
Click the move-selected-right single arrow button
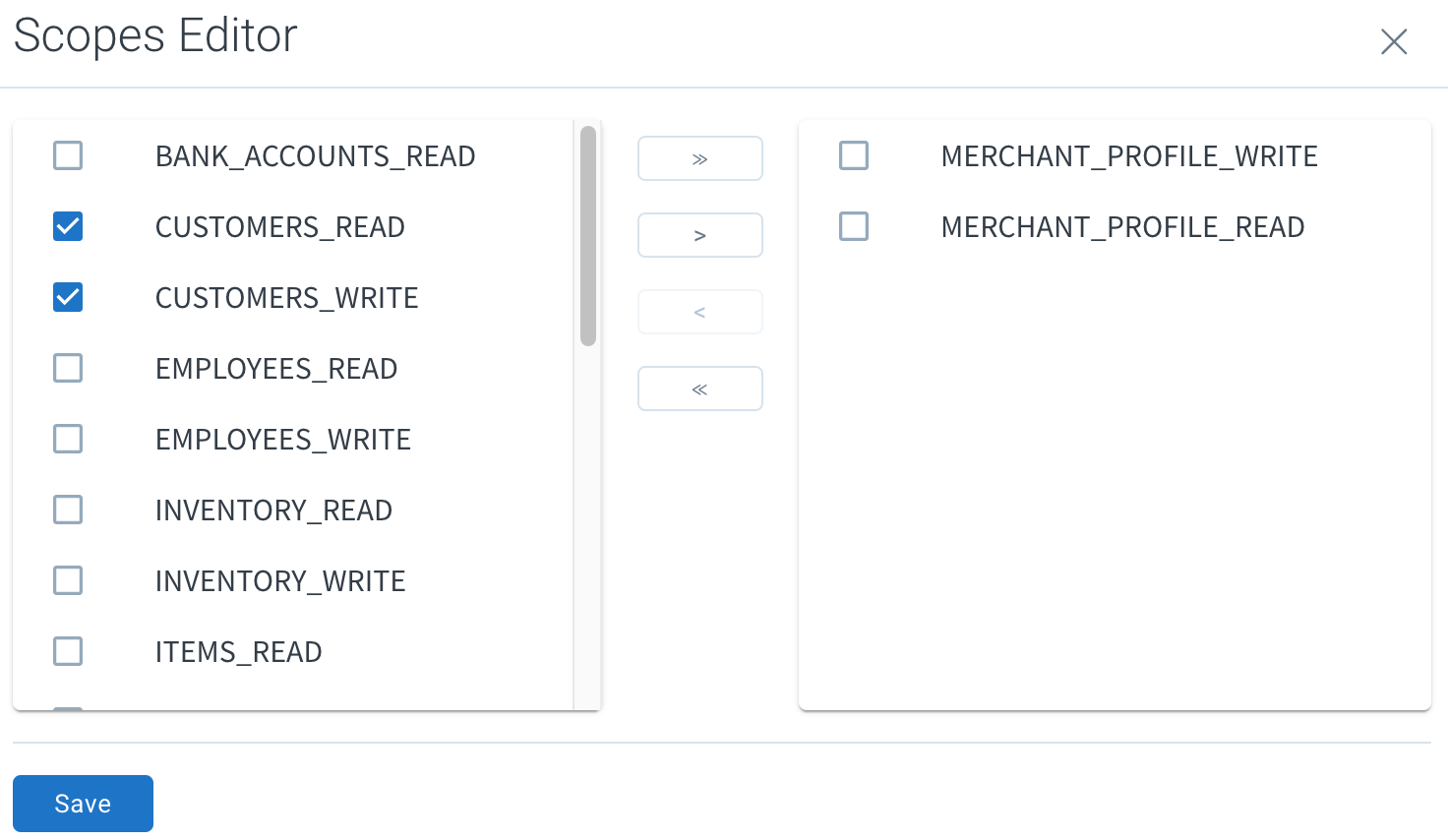699,235
